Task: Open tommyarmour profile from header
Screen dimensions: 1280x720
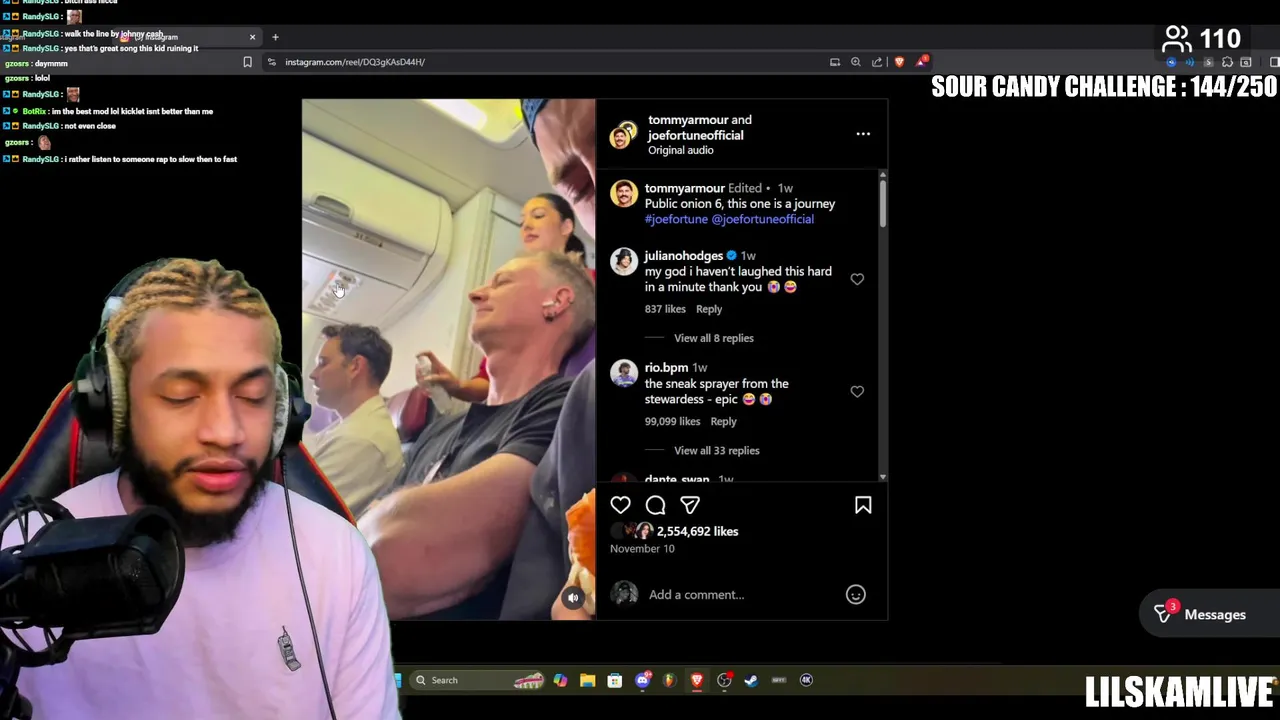Action: [685, 120]
